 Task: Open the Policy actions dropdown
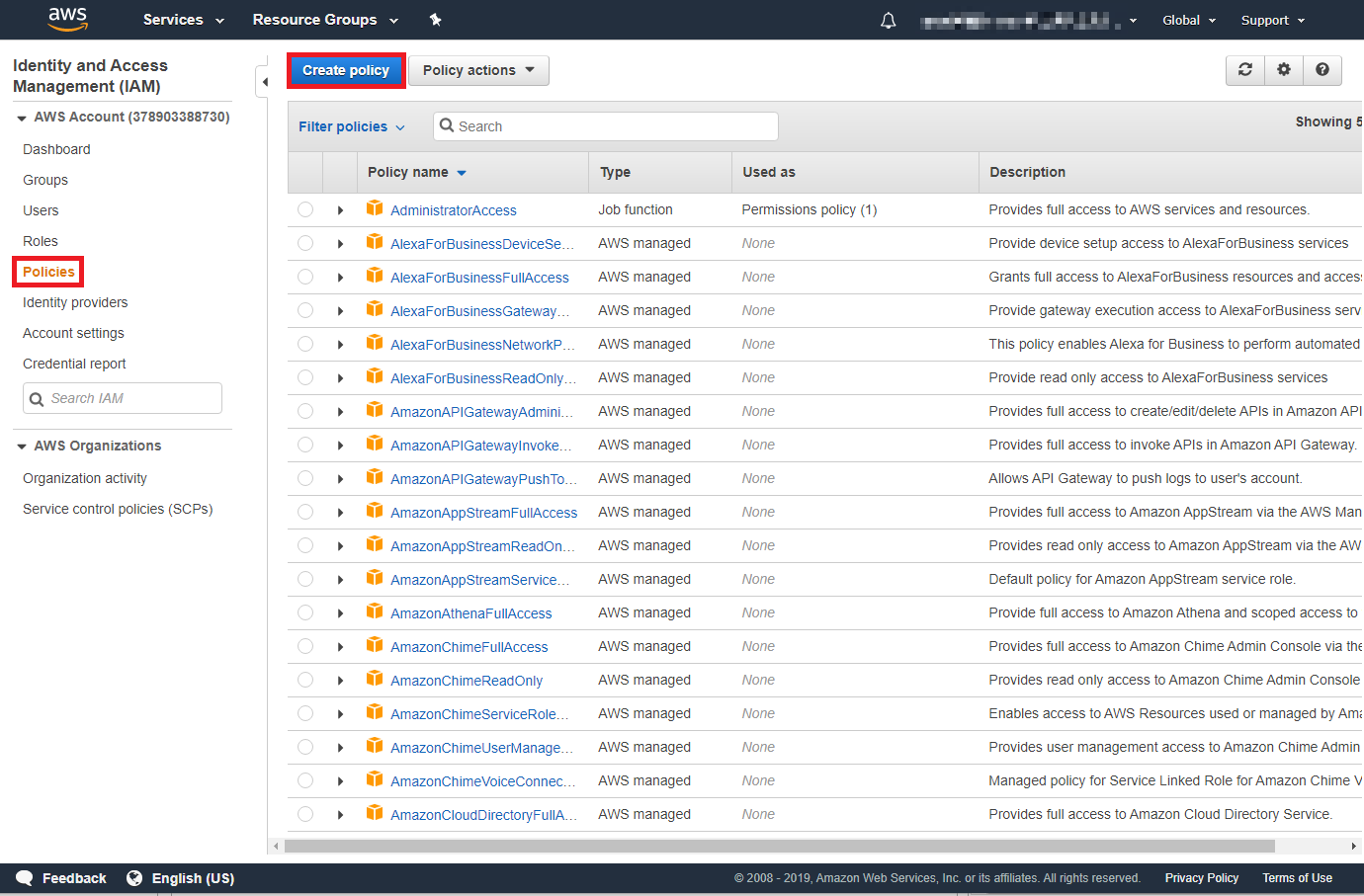point(478,70)
